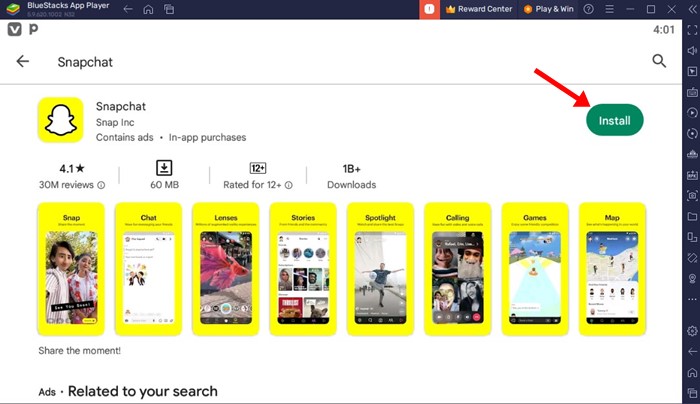Click the 'Share the moment!' description
Viewport: 700px width, 404px height.
pos(79,350)
